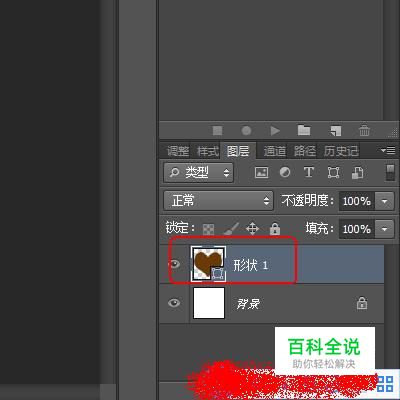
Task: Open the 类型 layer filter dropdown
Action: [x=198, y=172]
